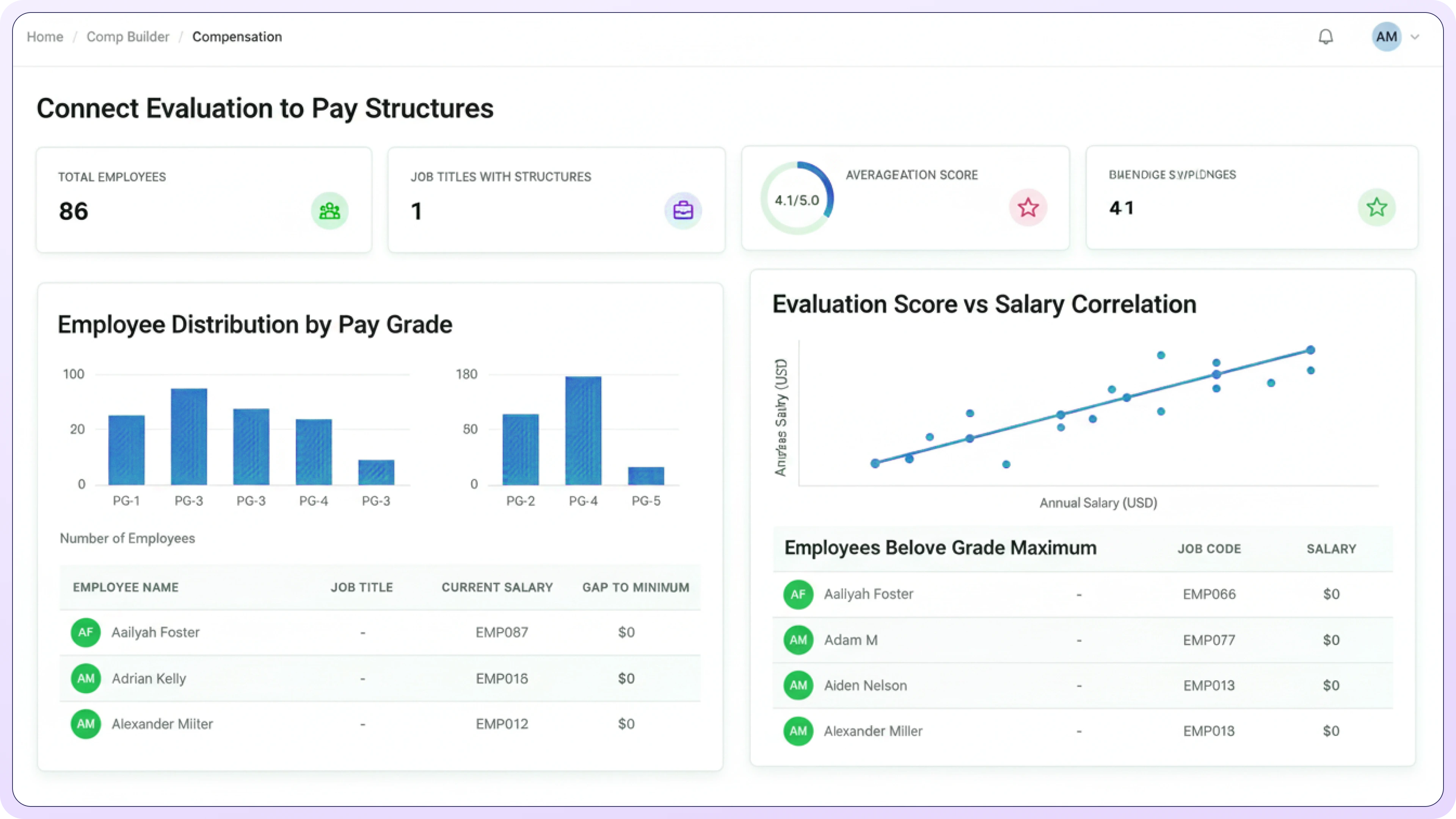This screenshot has height=819, width=1456.
Task: Open the Comp Builder breadcrumb link
Action: [128, 37]
